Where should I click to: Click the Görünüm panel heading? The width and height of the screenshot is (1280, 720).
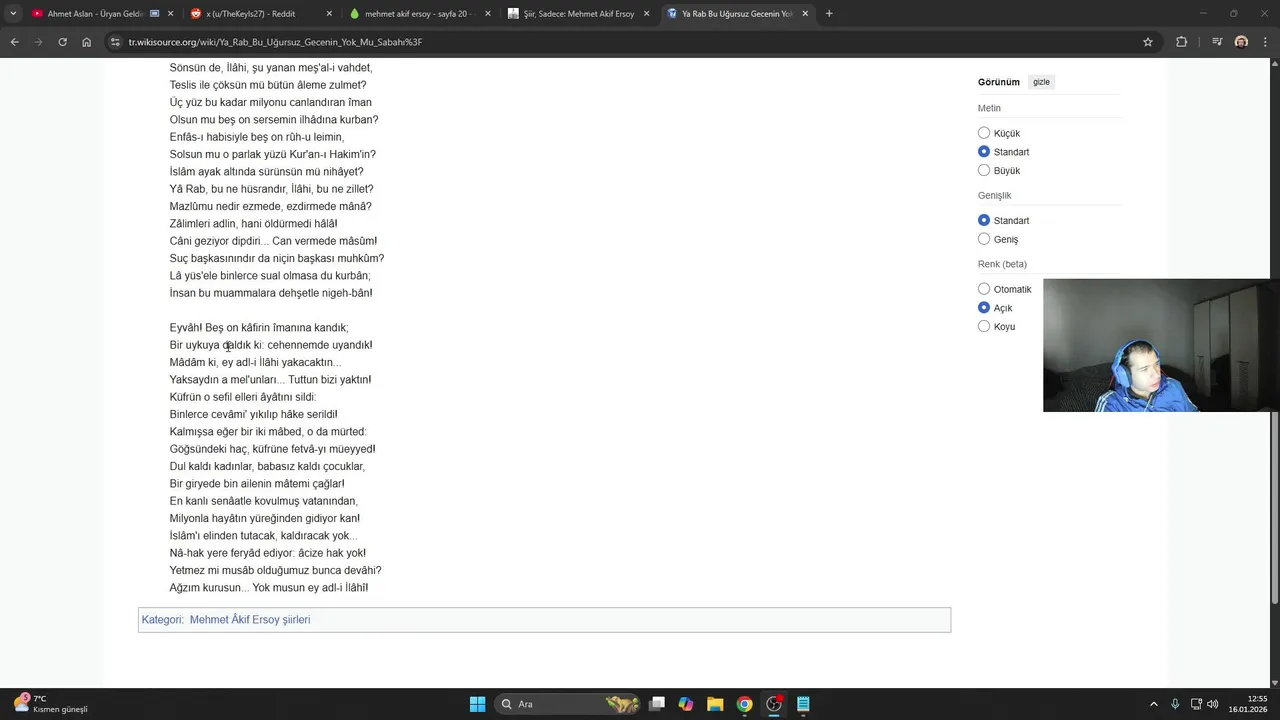coord(999,82)
